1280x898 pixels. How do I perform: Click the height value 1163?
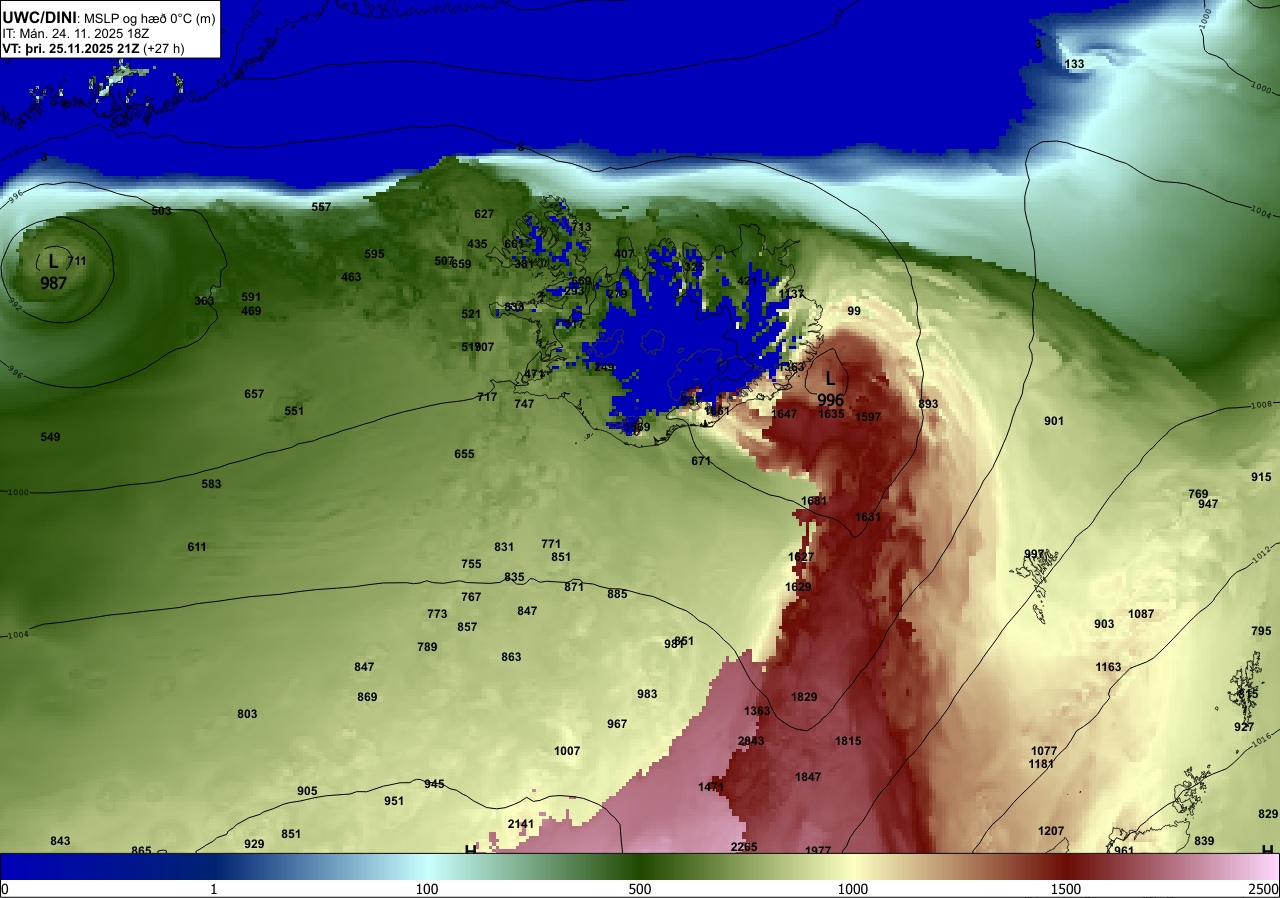(1108, 667)
